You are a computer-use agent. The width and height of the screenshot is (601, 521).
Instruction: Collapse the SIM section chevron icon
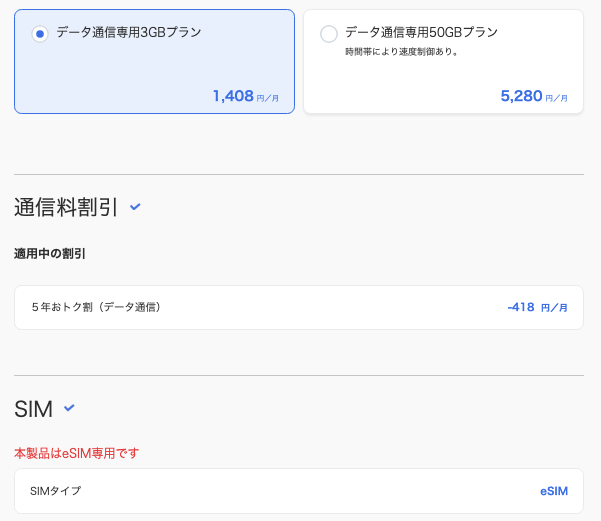(69, 408)
